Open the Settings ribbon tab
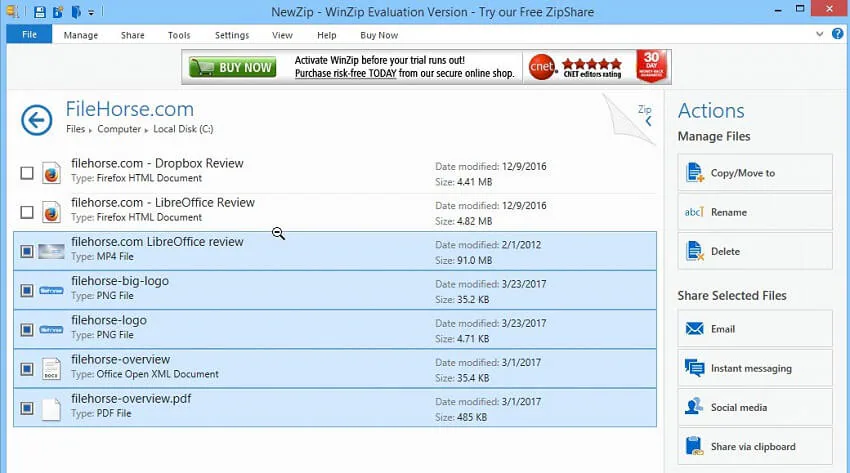Viewport: 850px width, 473px height. coord(232,35)
